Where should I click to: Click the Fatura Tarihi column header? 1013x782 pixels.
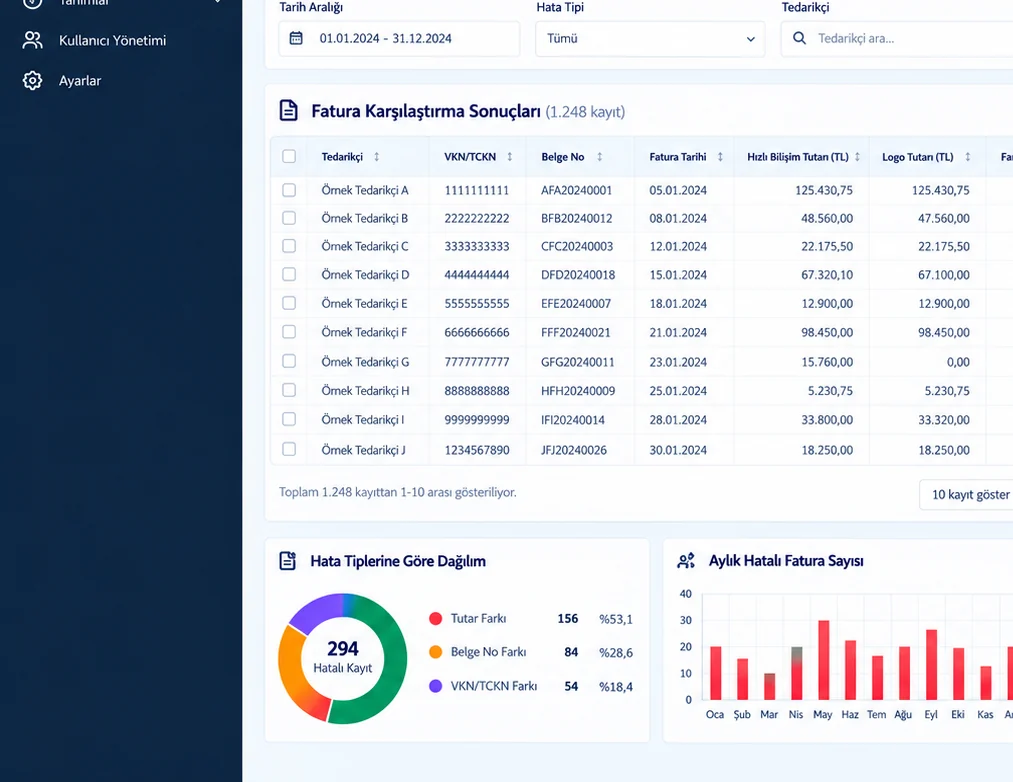coord(678,156)
